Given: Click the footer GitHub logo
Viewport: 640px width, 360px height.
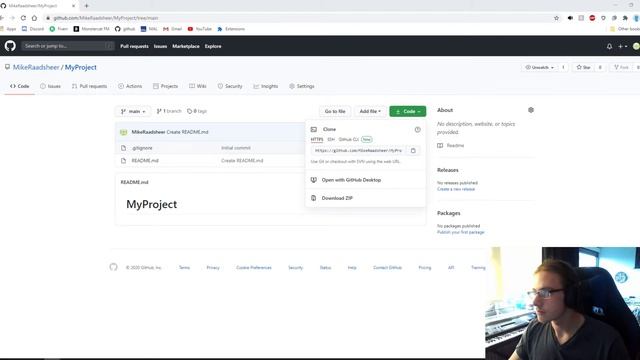Looking at the screenshot, I should coord(113,267).
